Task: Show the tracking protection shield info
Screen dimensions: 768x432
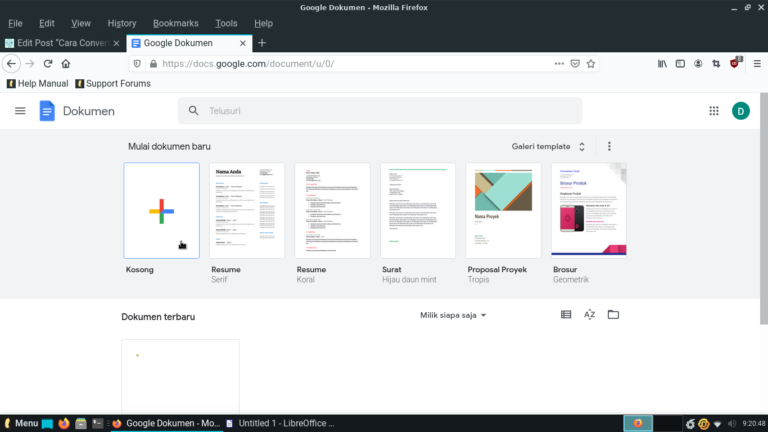Action: [x=137, y=64]
